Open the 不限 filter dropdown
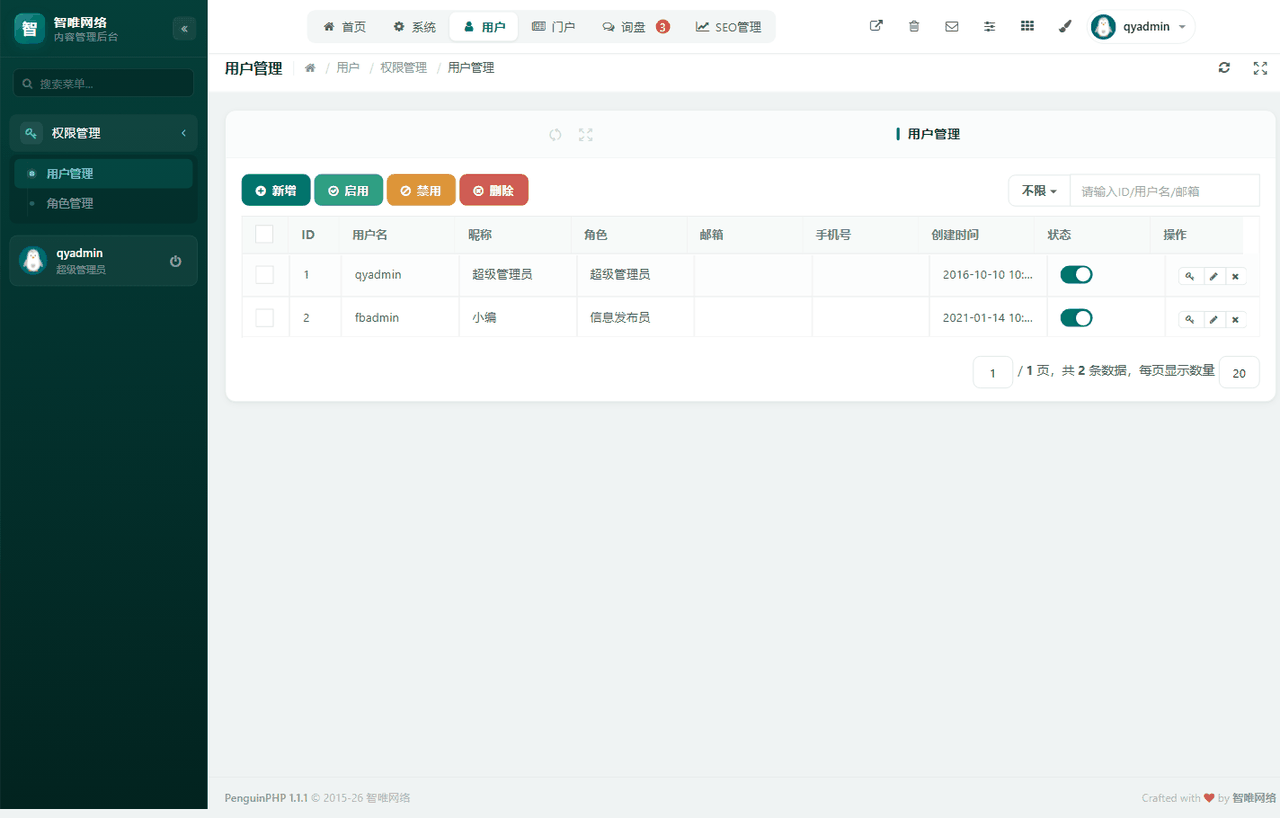 [1039, 190]
